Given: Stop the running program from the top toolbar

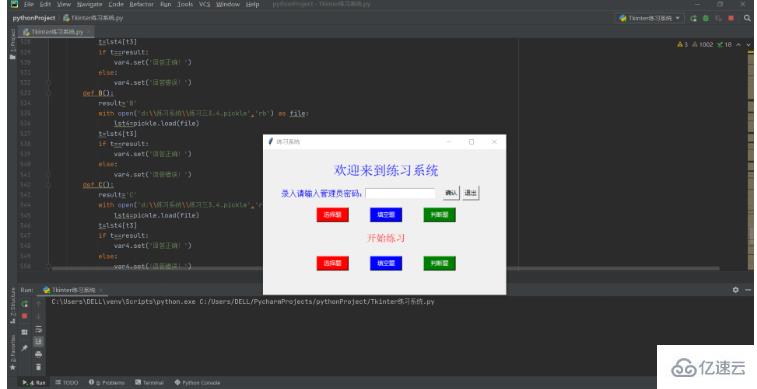Looking at the screenshot, I should [731, 18].
